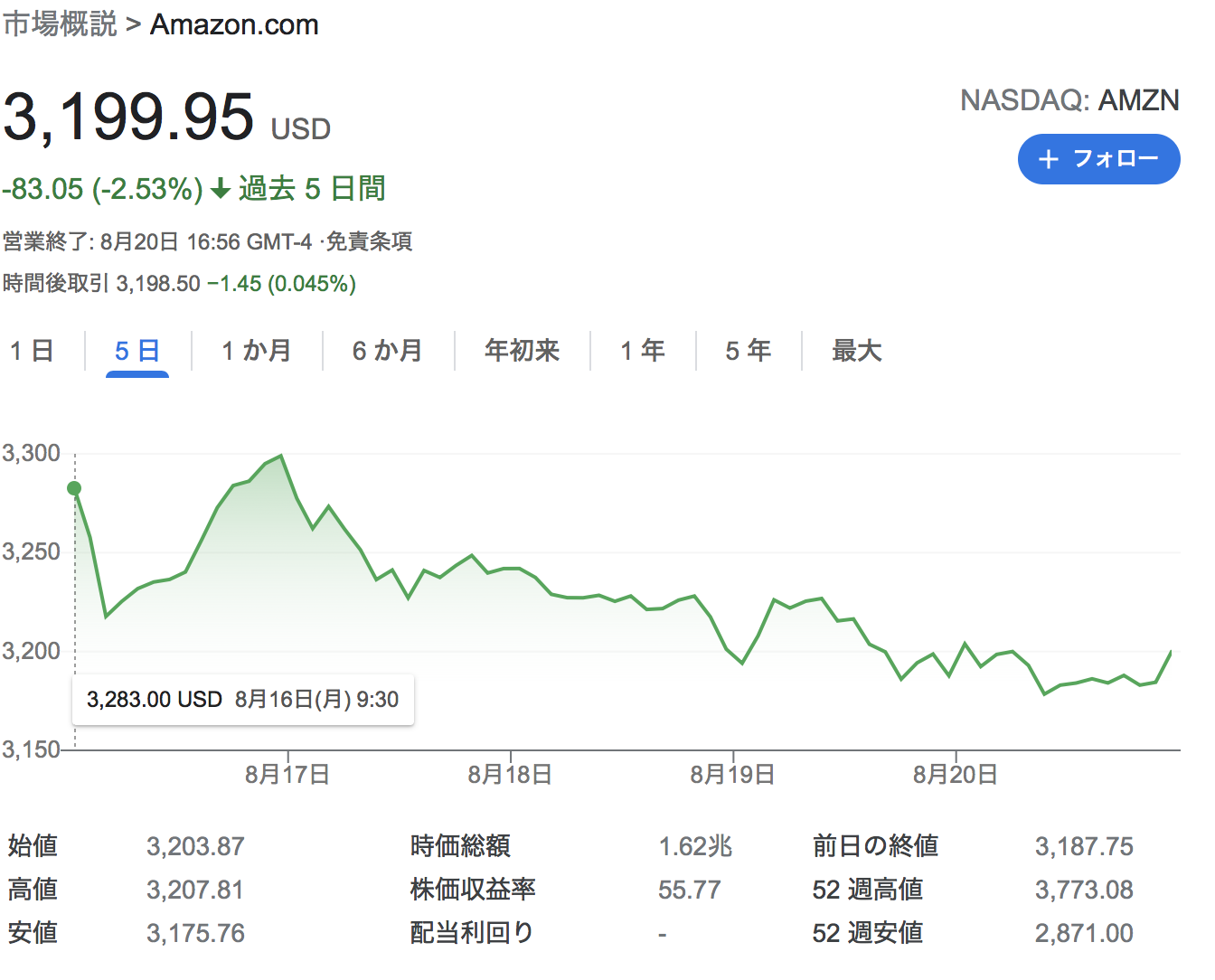This screenshot has height=980, width=1215.
Task: Click the Amazon.com breadcrumb title
Action: (234, 24)
